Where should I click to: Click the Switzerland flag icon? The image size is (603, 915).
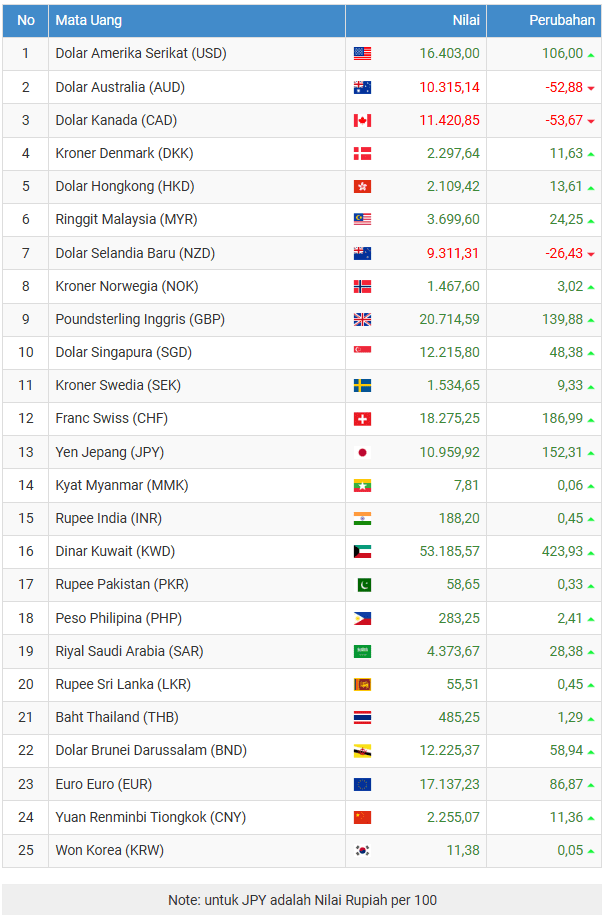[362, 419]
